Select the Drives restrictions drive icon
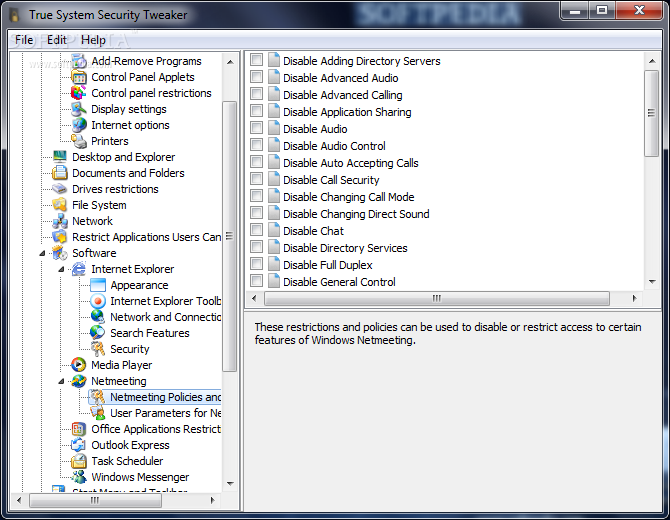The image size is (670, 520). coord(60,189)
